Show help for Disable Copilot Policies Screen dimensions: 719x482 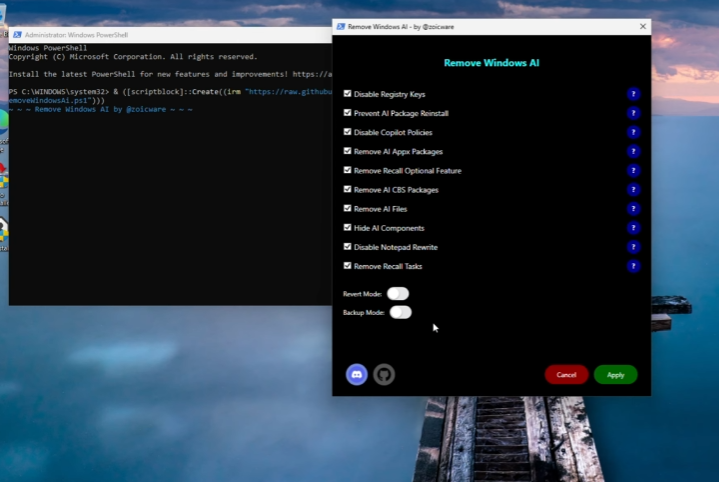633,132
